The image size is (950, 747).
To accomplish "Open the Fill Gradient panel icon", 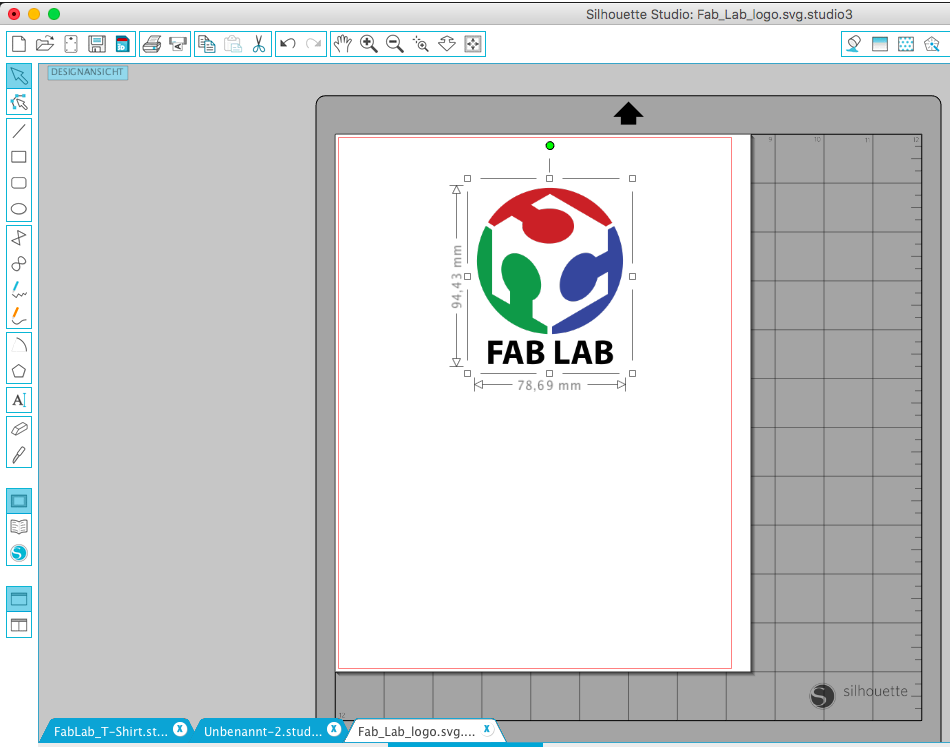I will (x=880, y=44).
